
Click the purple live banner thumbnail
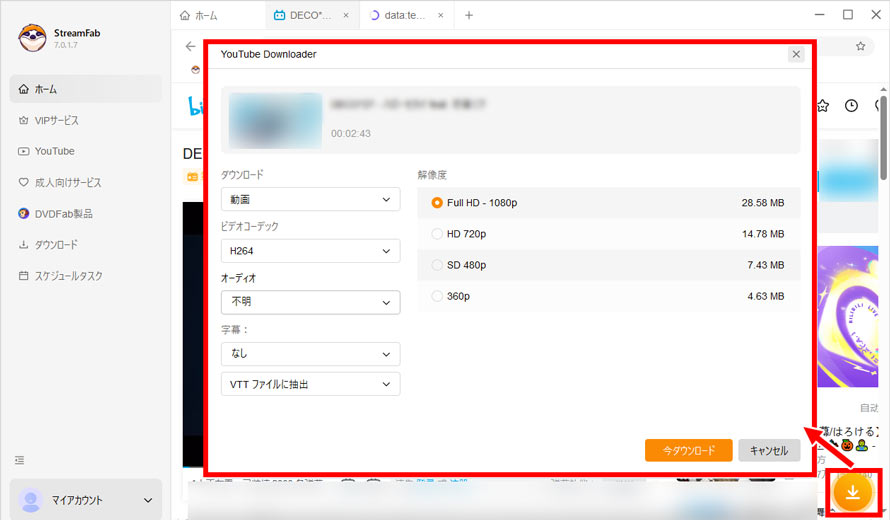[x=848, y=317]
